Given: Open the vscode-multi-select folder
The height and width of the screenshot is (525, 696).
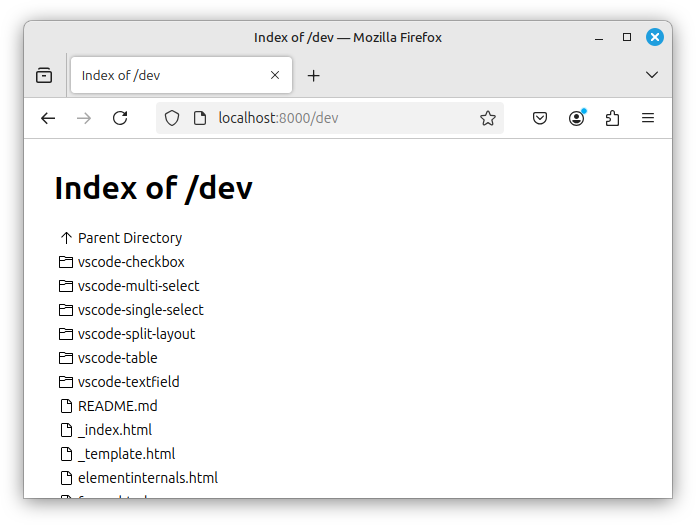Looking at the screenshot, I should (x=138, y=286).
